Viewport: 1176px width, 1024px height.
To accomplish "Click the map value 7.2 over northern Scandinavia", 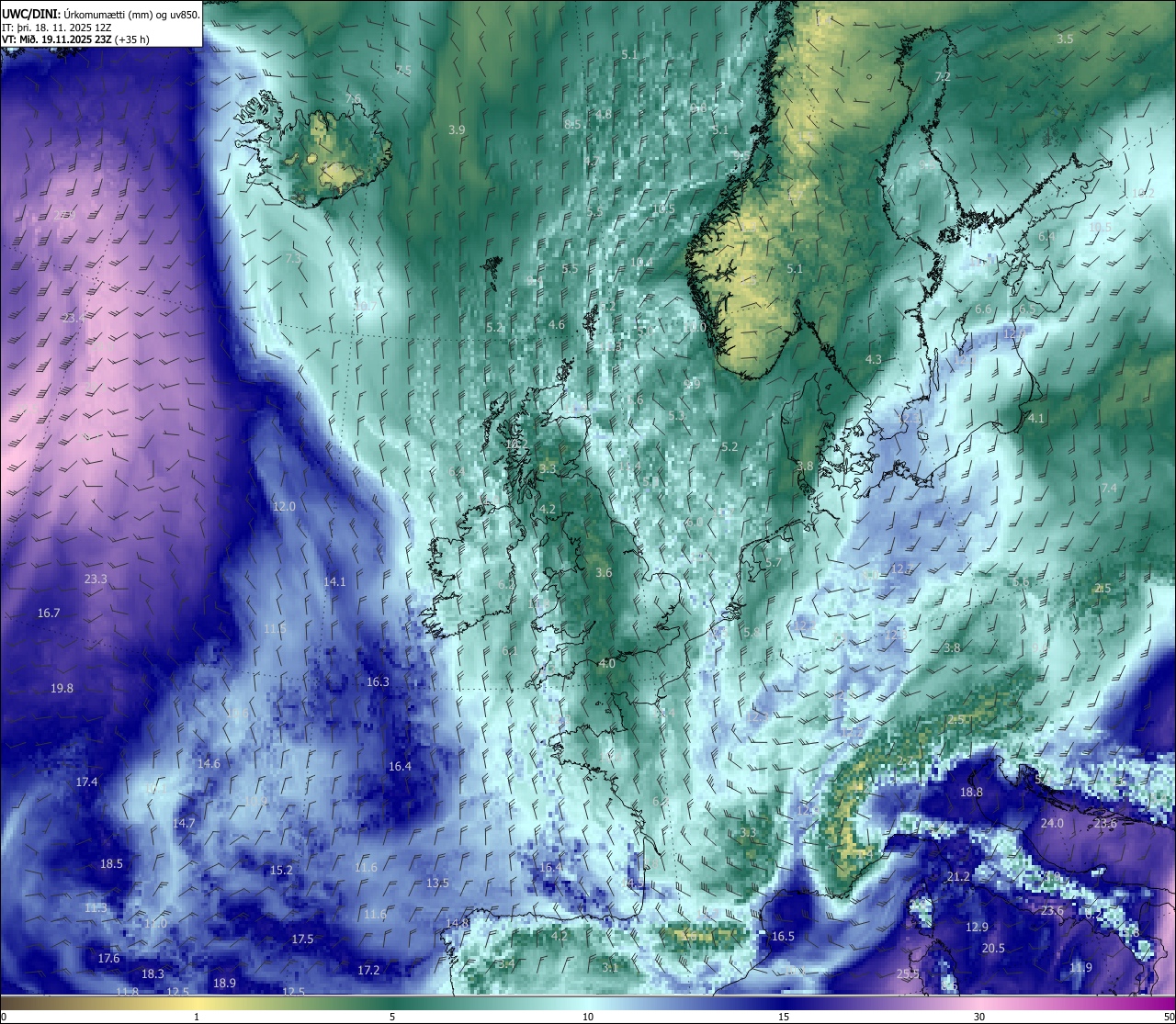I will [x=943, y=77].
